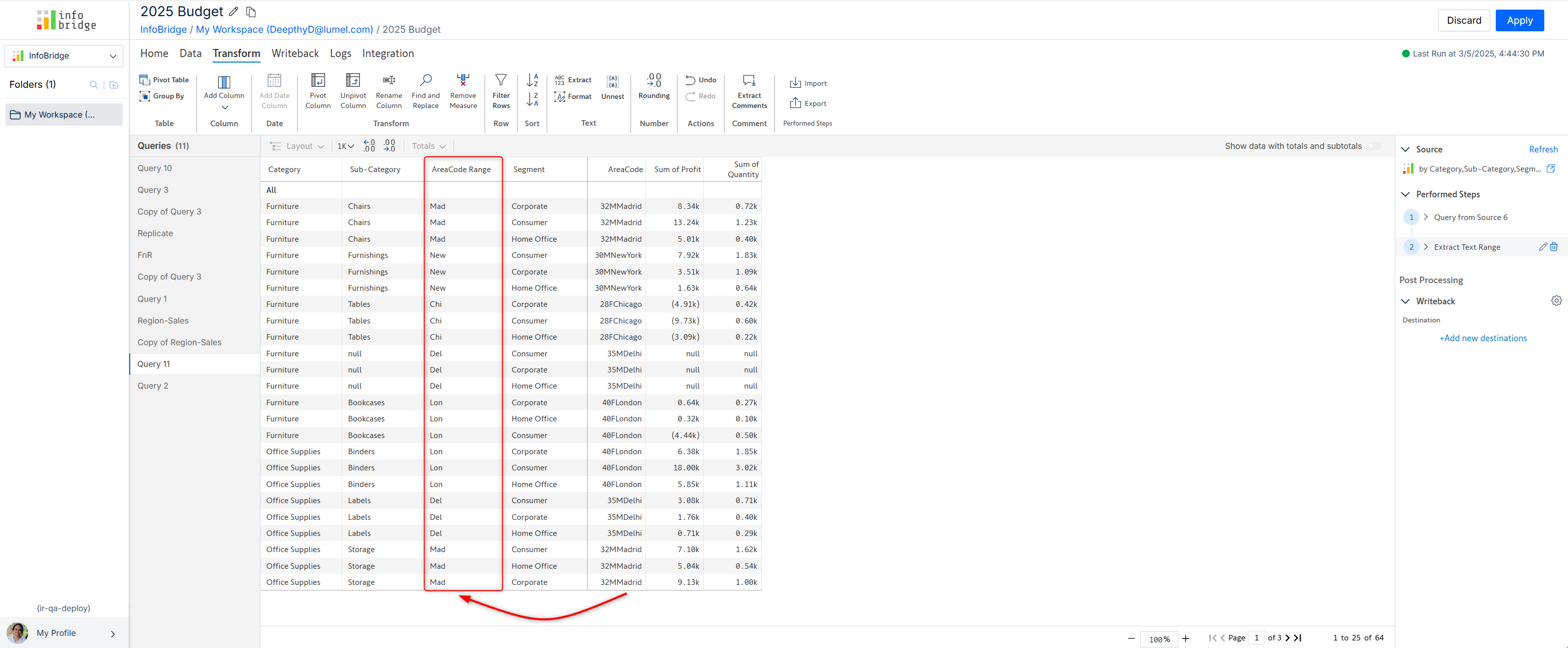The height and width of the screenshot is (648, 1568).
Task: Click the Remove Measure icon
Action: click(x=462, y=81)
